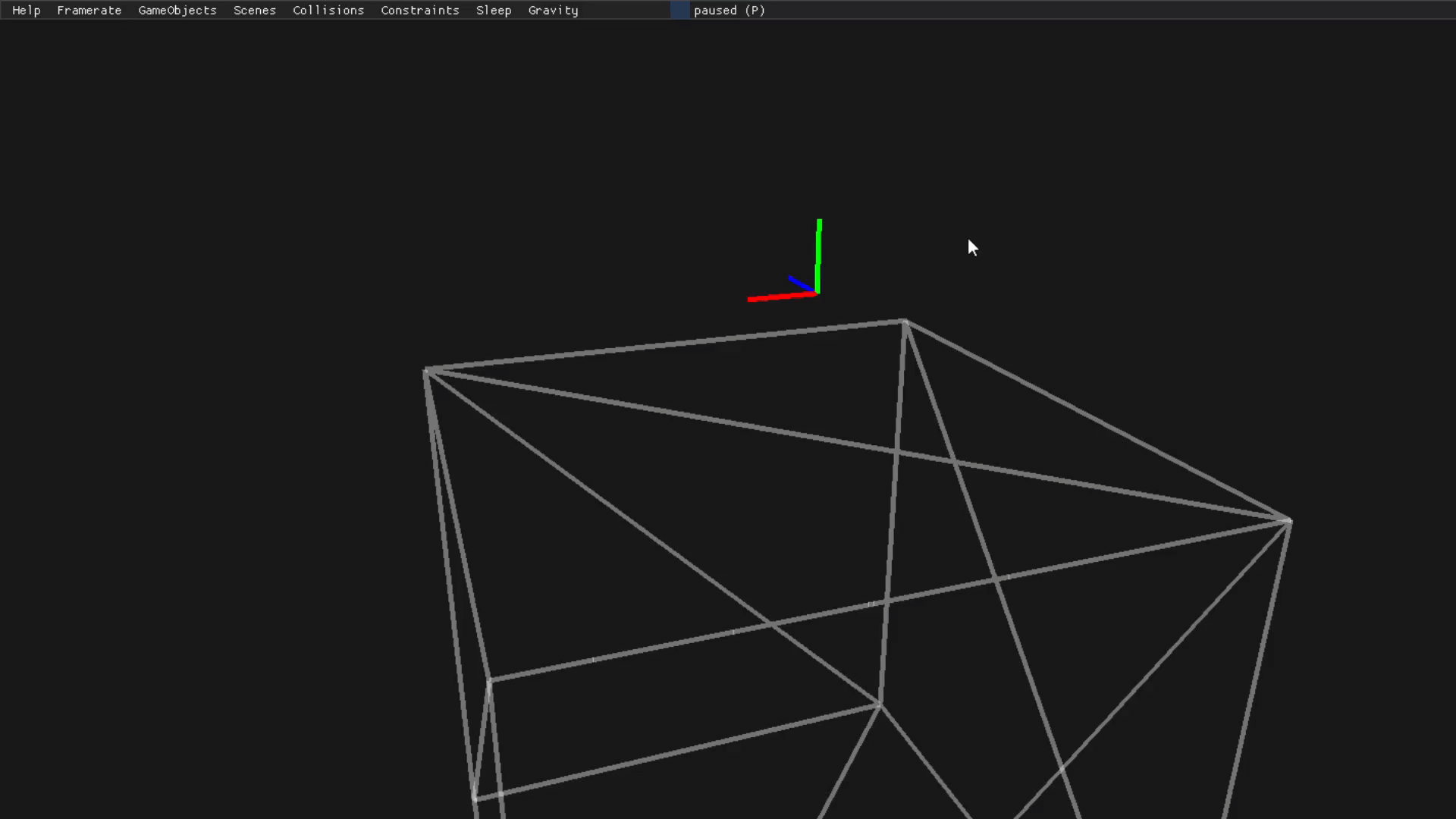Click the small vertex above bottom-left corner
The height and width of the screenshot is (819, 1456).
(x=489, y=681)
